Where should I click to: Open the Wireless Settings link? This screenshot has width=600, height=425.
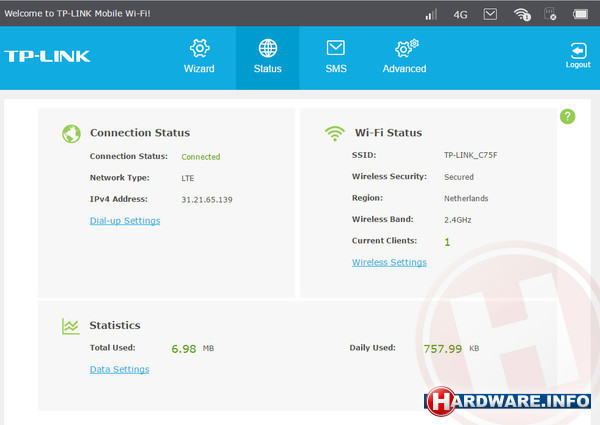pyautogui.click(x=389, y=262)
